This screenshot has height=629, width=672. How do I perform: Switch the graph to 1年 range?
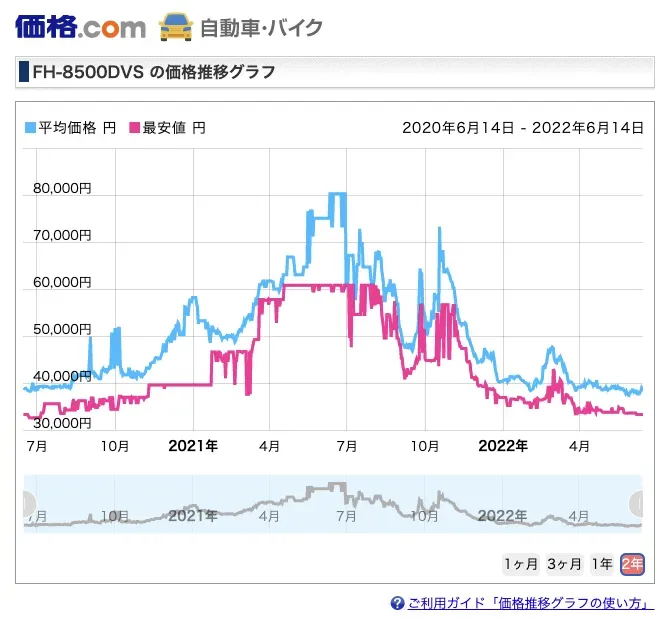coord(602,564)
